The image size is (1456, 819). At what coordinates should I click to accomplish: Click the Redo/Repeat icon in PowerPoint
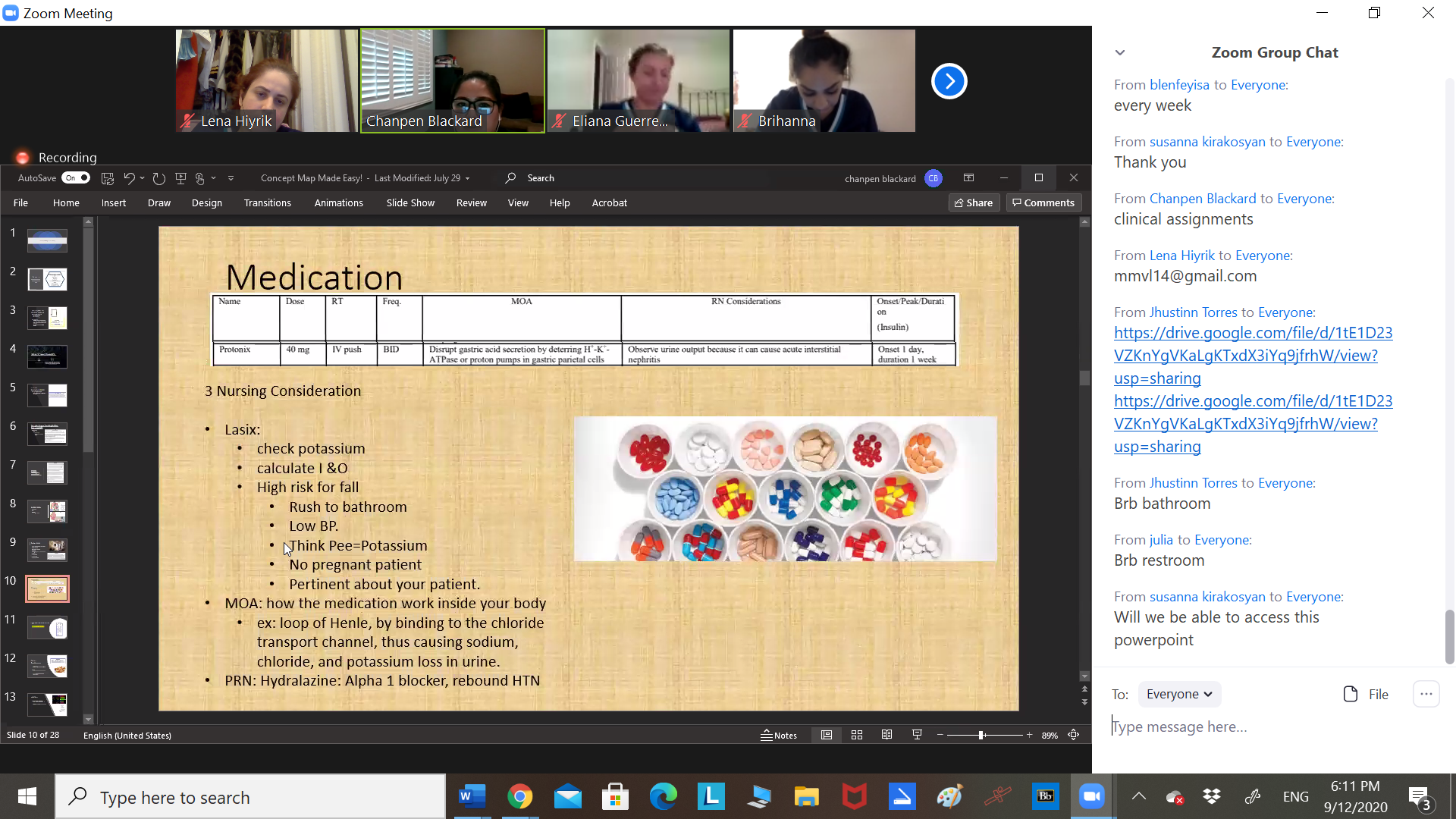coord(158,178)
